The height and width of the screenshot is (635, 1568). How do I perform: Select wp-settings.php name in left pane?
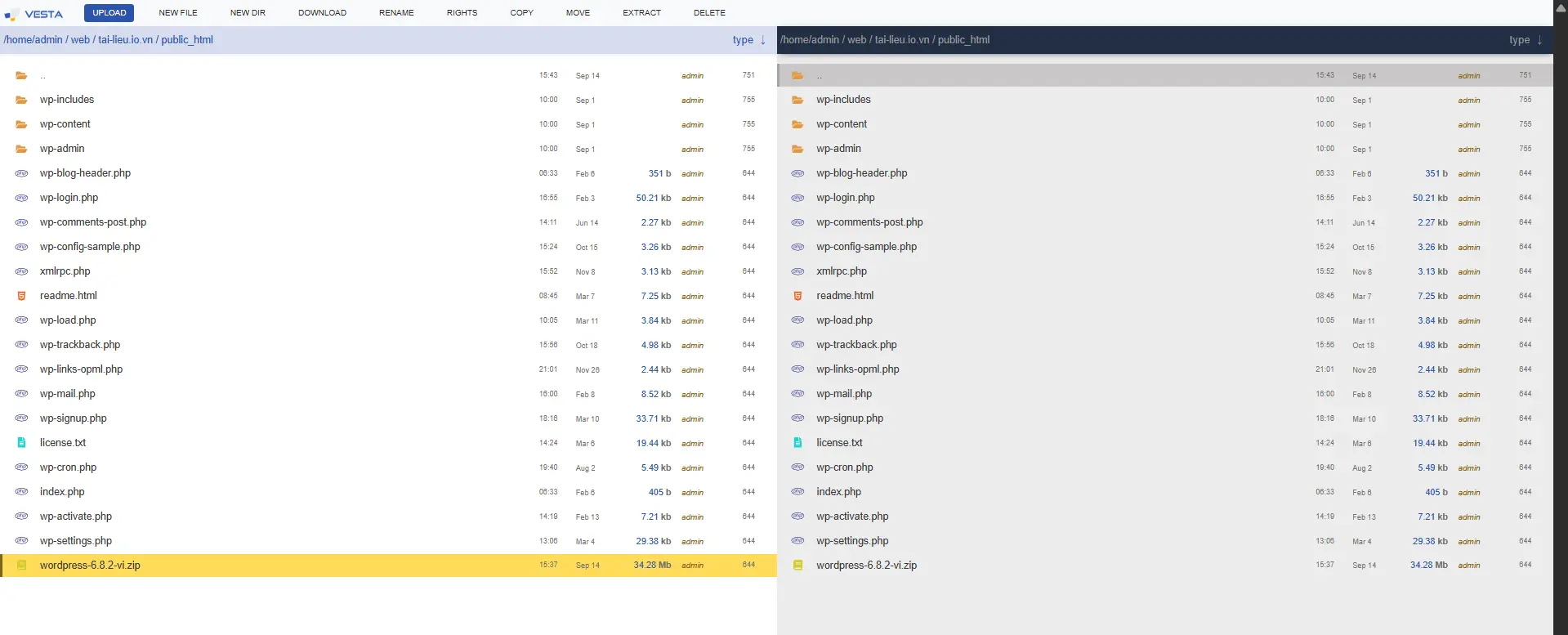[x=76, y=541]
